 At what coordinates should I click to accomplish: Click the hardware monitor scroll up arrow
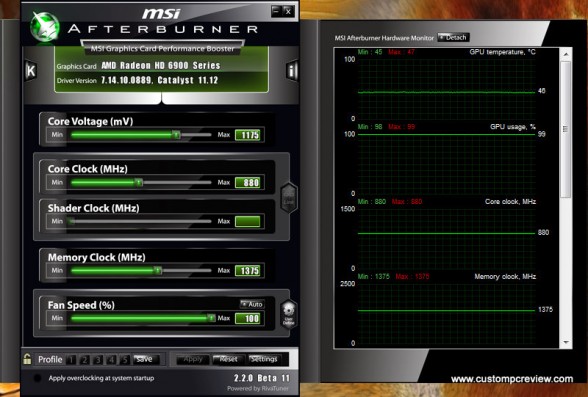click(566, 54)
